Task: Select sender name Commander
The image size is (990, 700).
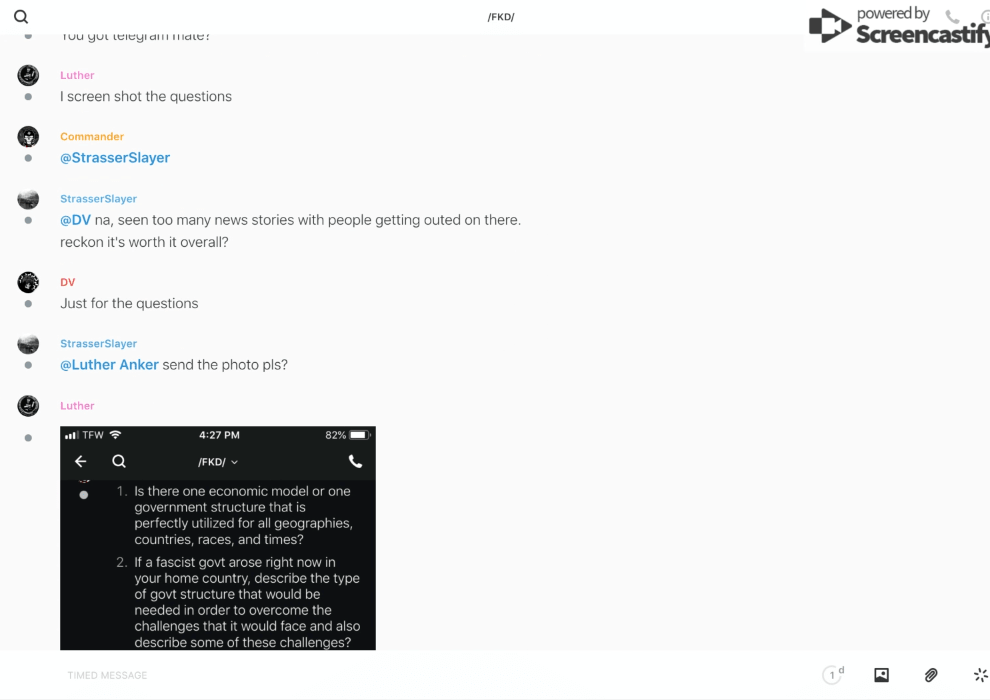Action: coord(92,136)
